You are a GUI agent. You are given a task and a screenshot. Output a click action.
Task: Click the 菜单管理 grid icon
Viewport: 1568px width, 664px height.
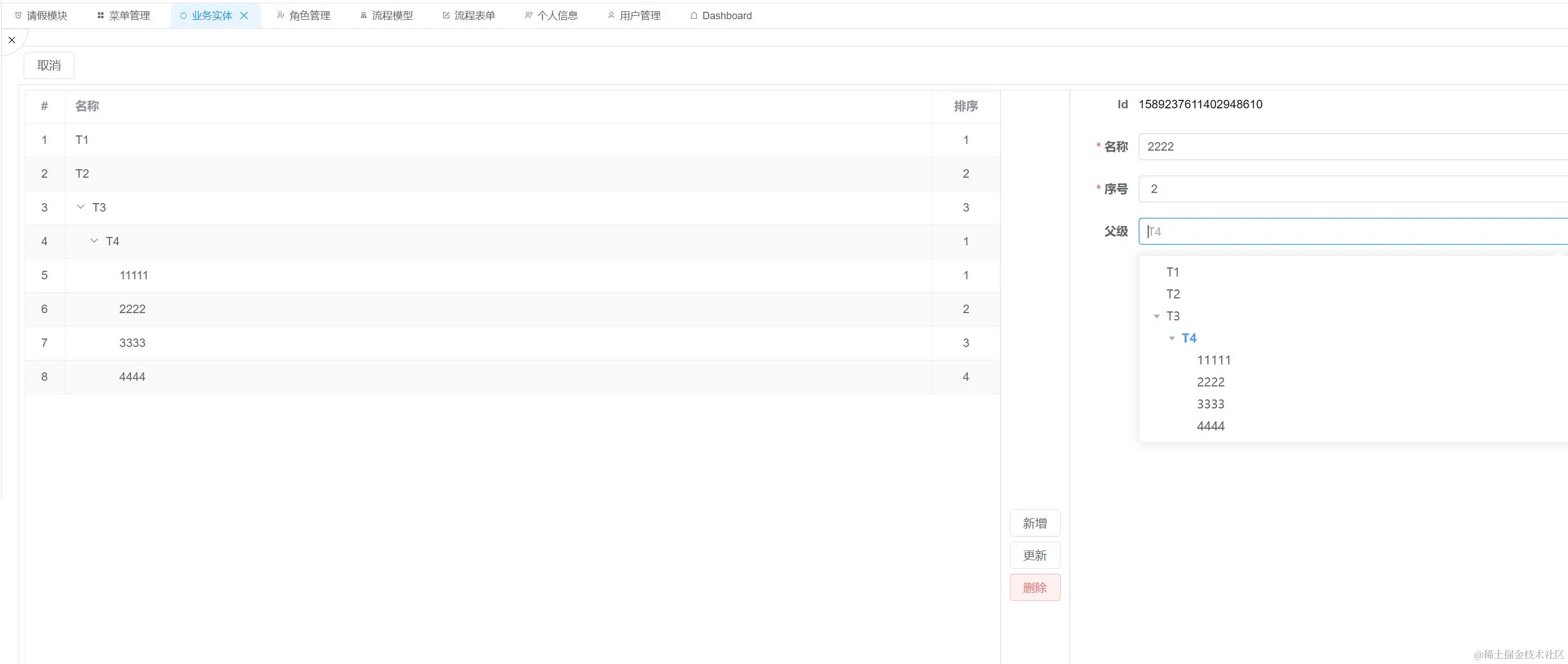pyautogui.click(x=100, y=15)
